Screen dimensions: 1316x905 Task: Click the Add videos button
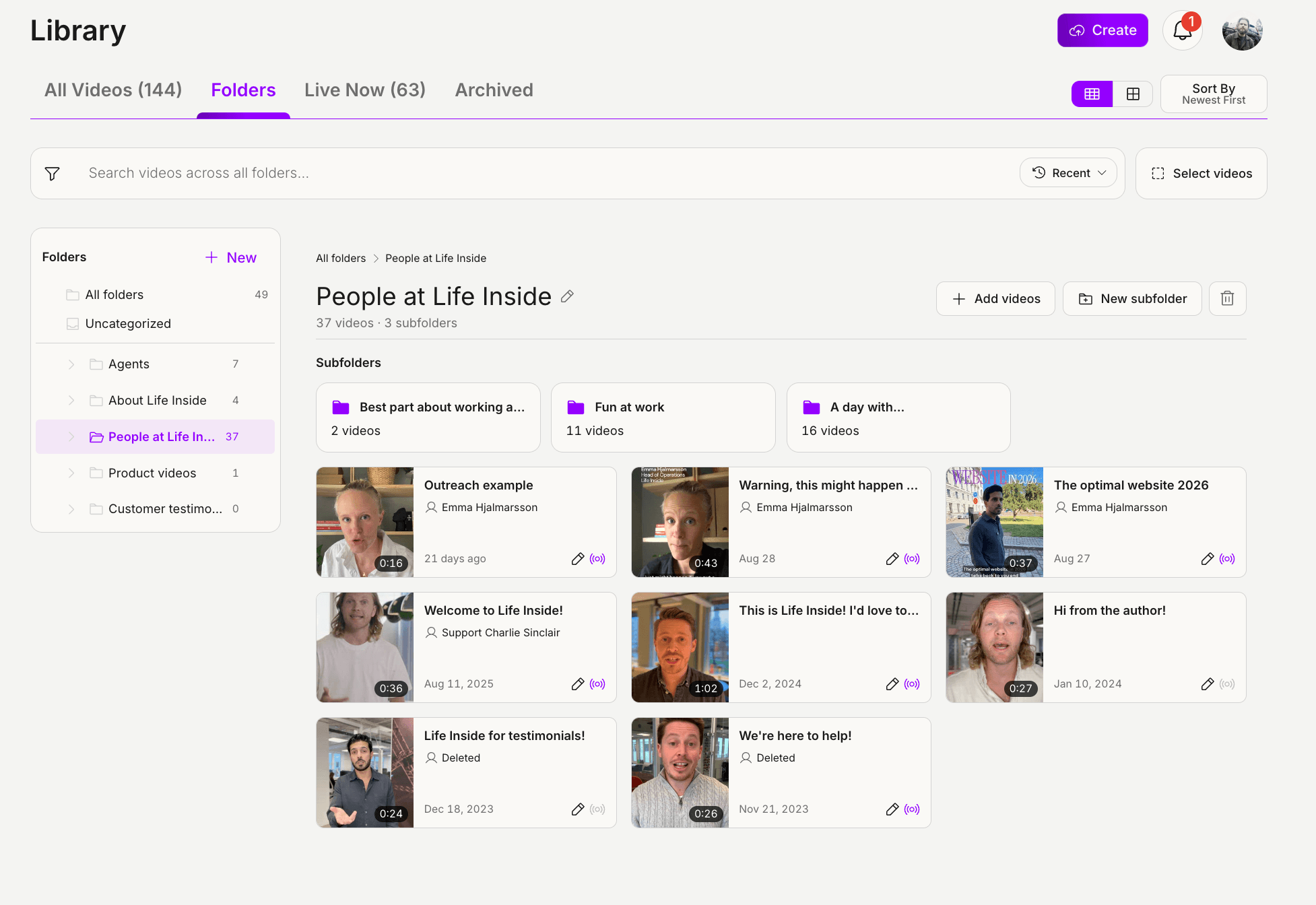coord(995,298)
